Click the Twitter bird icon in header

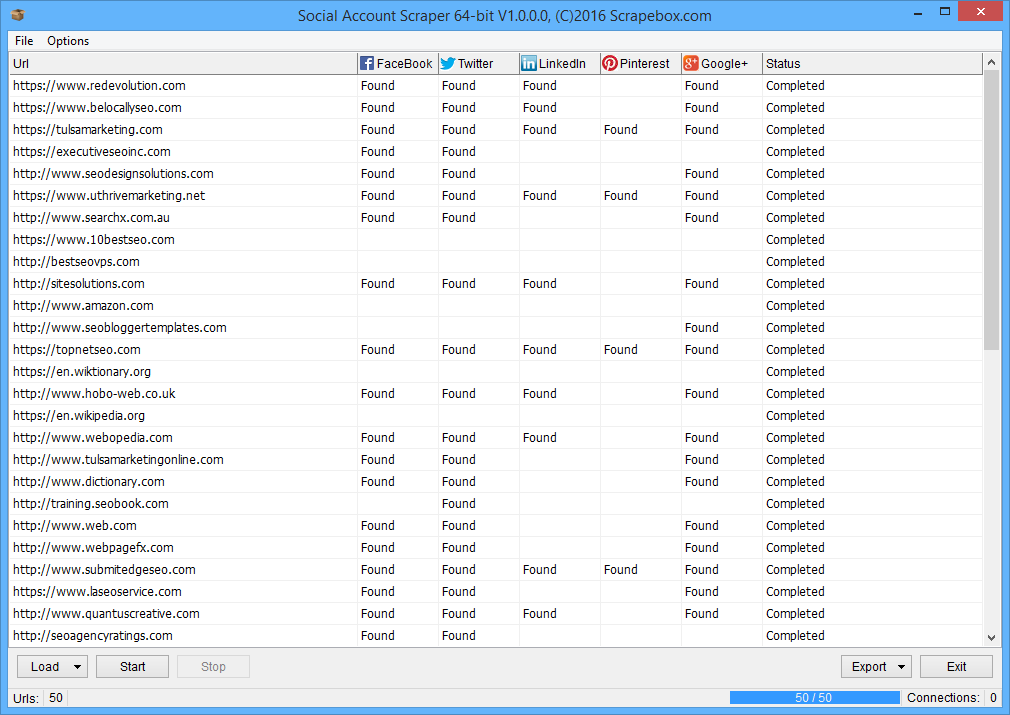[448, 64]
